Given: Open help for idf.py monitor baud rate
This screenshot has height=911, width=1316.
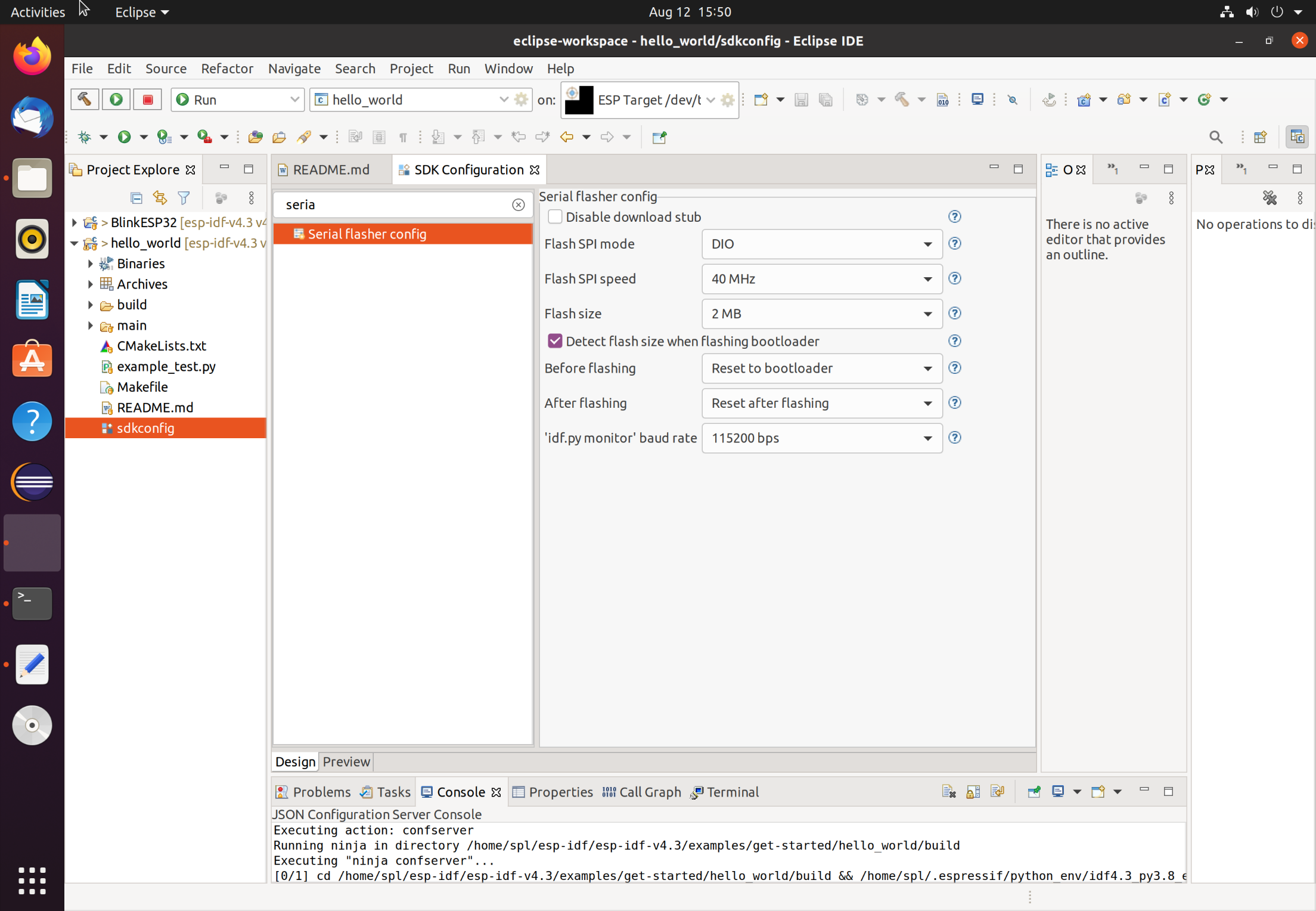Looking at the screenshot, I should coord(955,438).
